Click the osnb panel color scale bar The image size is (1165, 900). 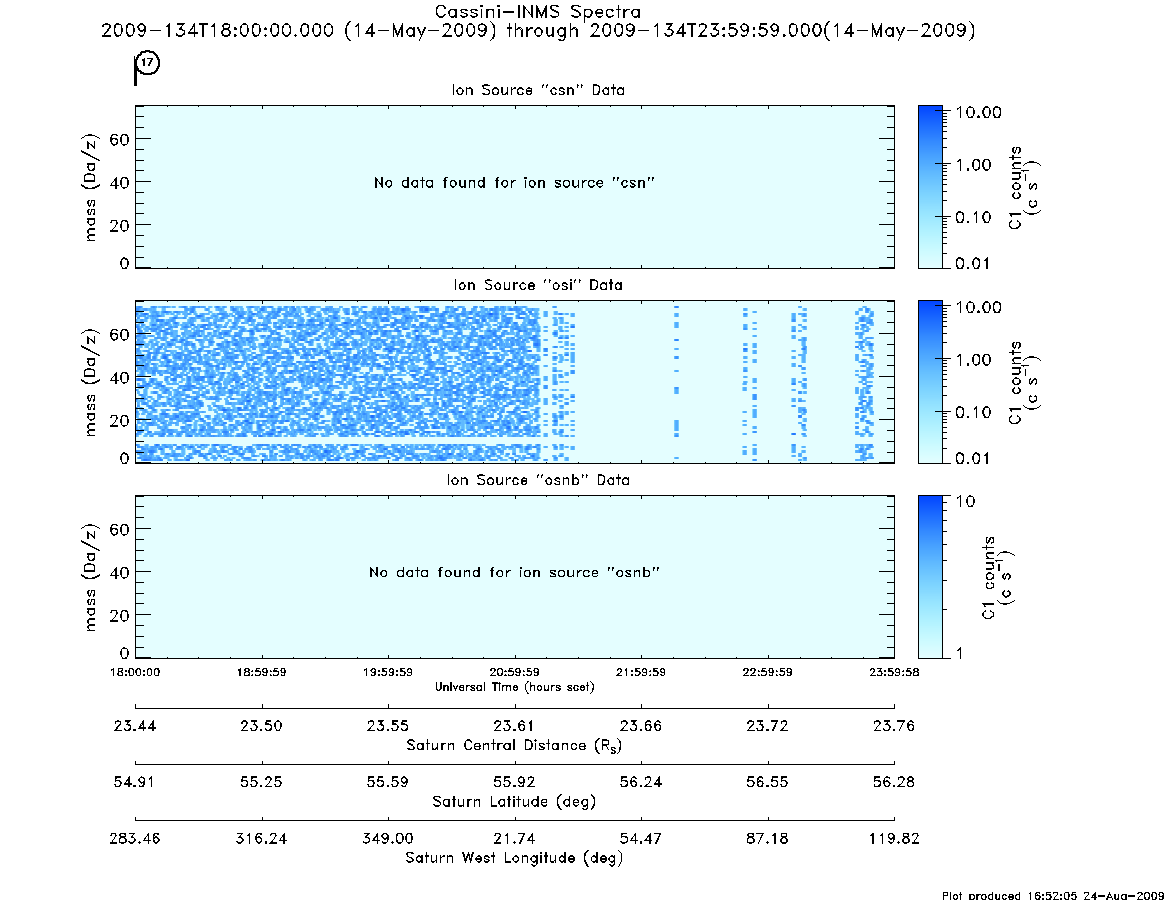pyautogui.click(x=930, y=577)
